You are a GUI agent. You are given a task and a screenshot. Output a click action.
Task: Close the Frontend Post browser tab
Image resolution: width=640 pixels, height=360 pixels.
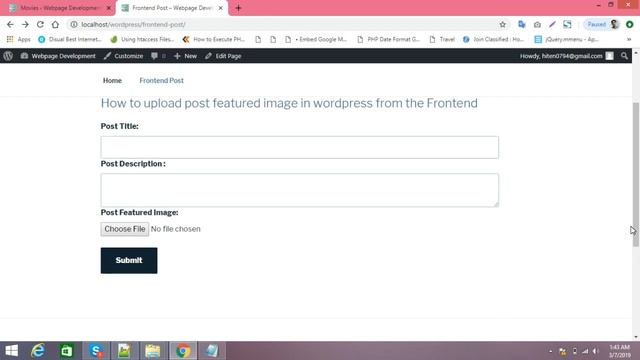[x=220, y=8]
